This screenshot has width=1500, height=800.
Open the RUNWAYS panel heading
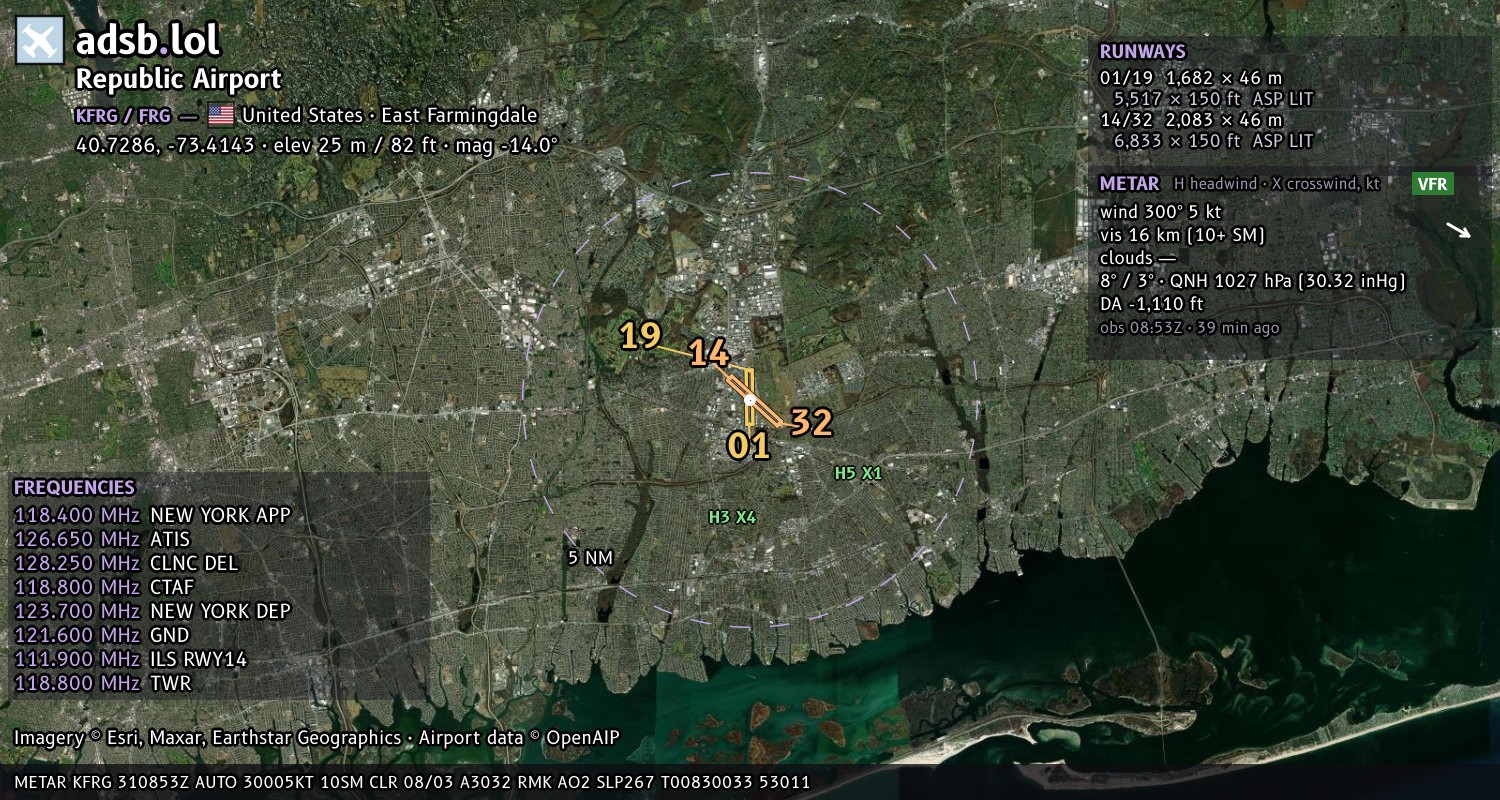(x=1142, y=52)
